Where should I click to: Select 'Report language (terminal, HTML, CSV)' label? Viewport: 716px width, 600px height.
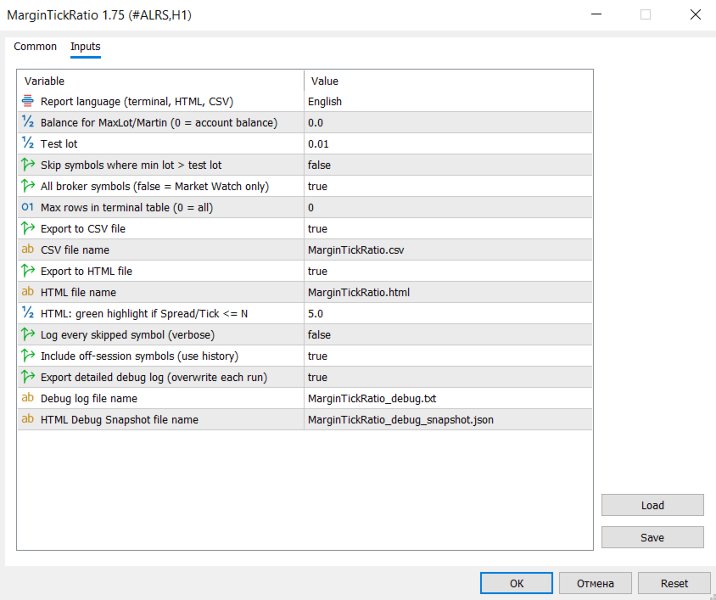click(x=137, y=101)
